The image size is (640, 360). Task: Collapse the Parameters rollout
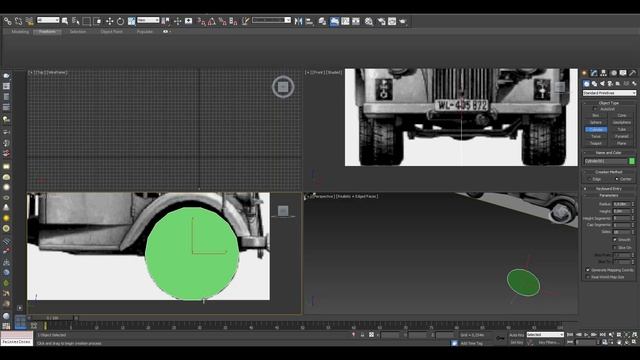609,196
